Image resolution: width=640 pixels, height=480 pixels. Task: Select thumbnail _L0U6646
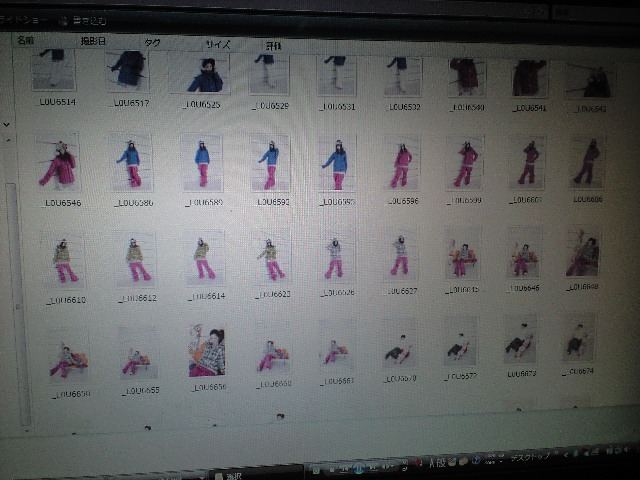(524, 253)
